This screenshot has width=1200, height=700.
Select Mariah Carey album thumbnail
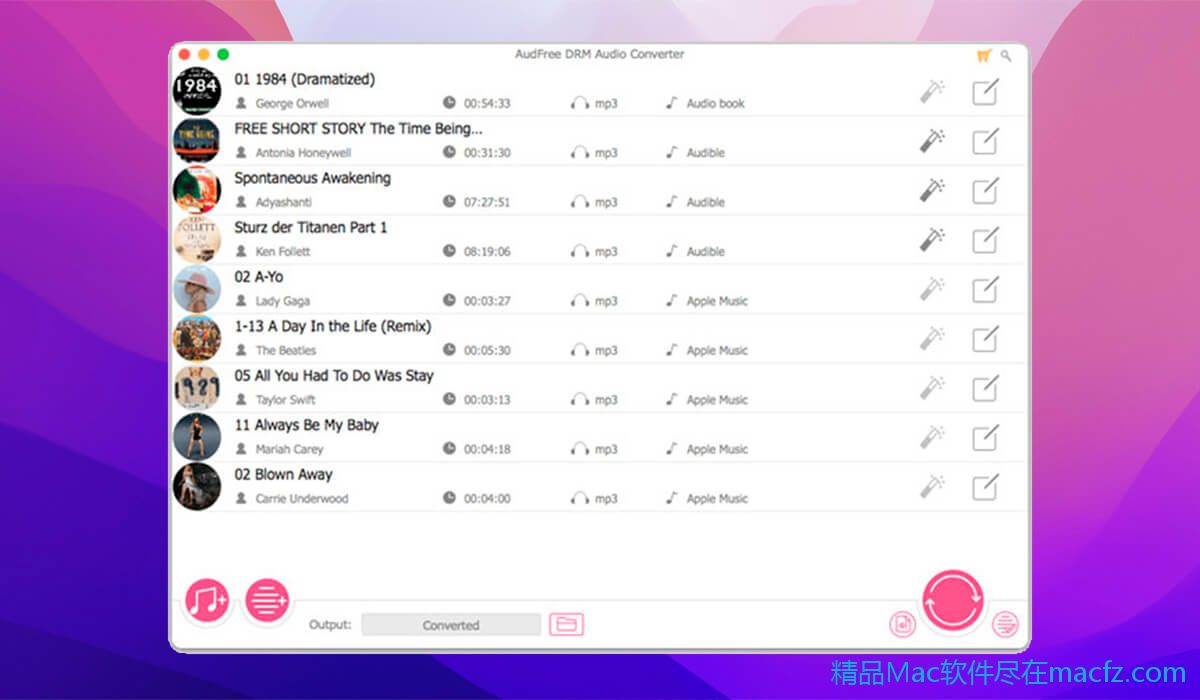coord(196,437)
